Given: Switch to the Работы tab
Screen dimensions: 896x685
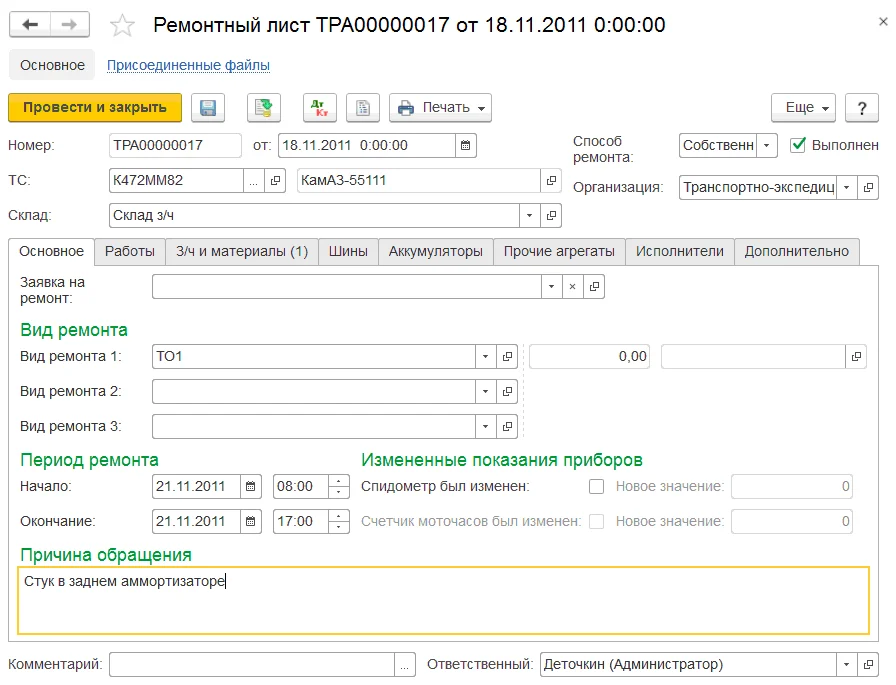Looking at the screenshot, I should 129,251.
